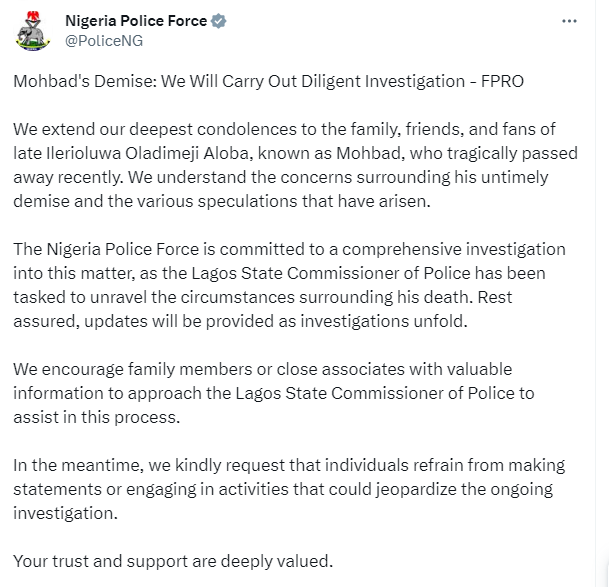
Task: Click the Nigeria Police Force coat-of-arms avatar
Action: [33, 31]
